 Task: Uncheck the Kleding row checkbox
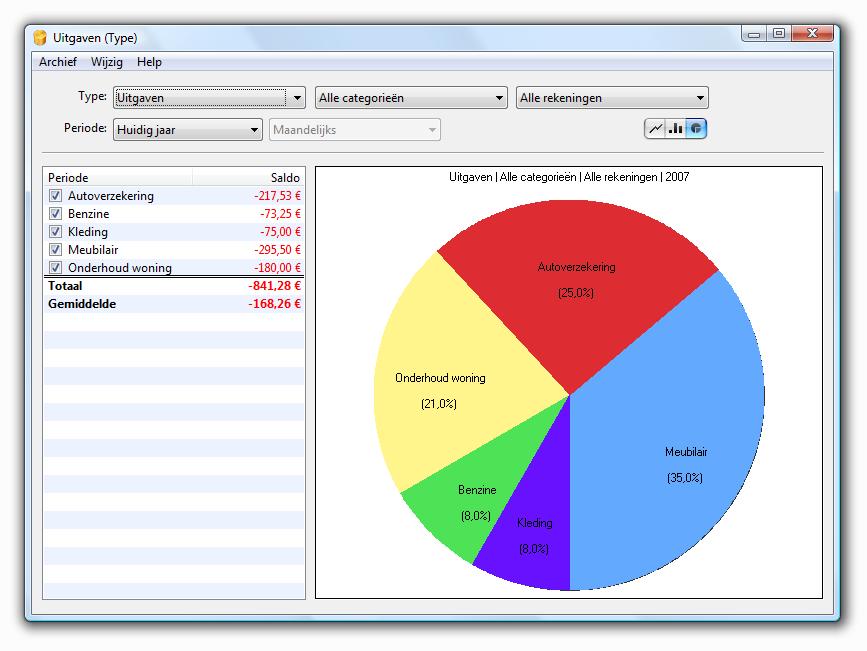pyautogui.click(x=56, y=232)
